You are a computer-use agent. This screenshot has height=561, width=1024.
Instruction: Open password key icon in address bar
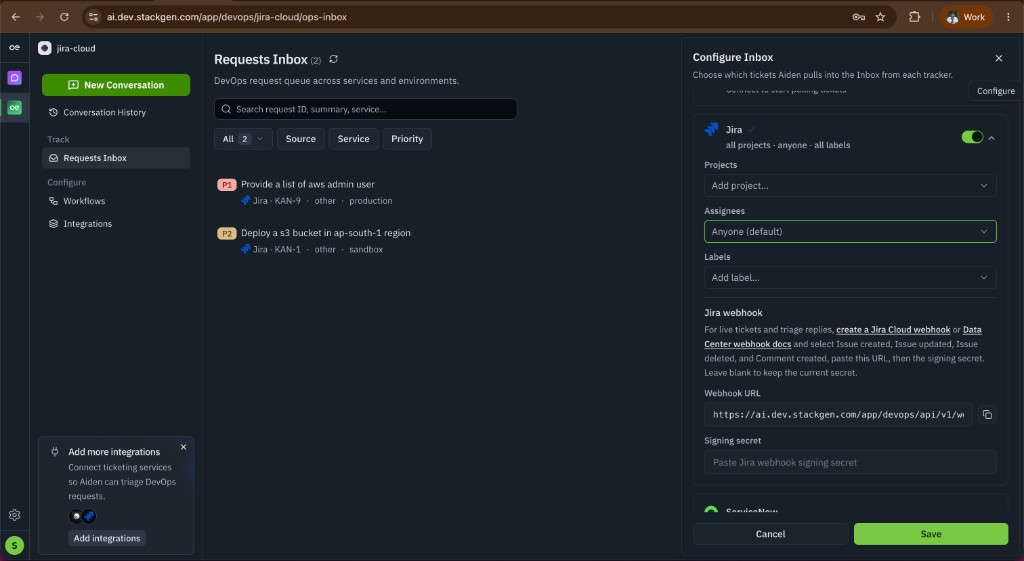tap(859, 17)
